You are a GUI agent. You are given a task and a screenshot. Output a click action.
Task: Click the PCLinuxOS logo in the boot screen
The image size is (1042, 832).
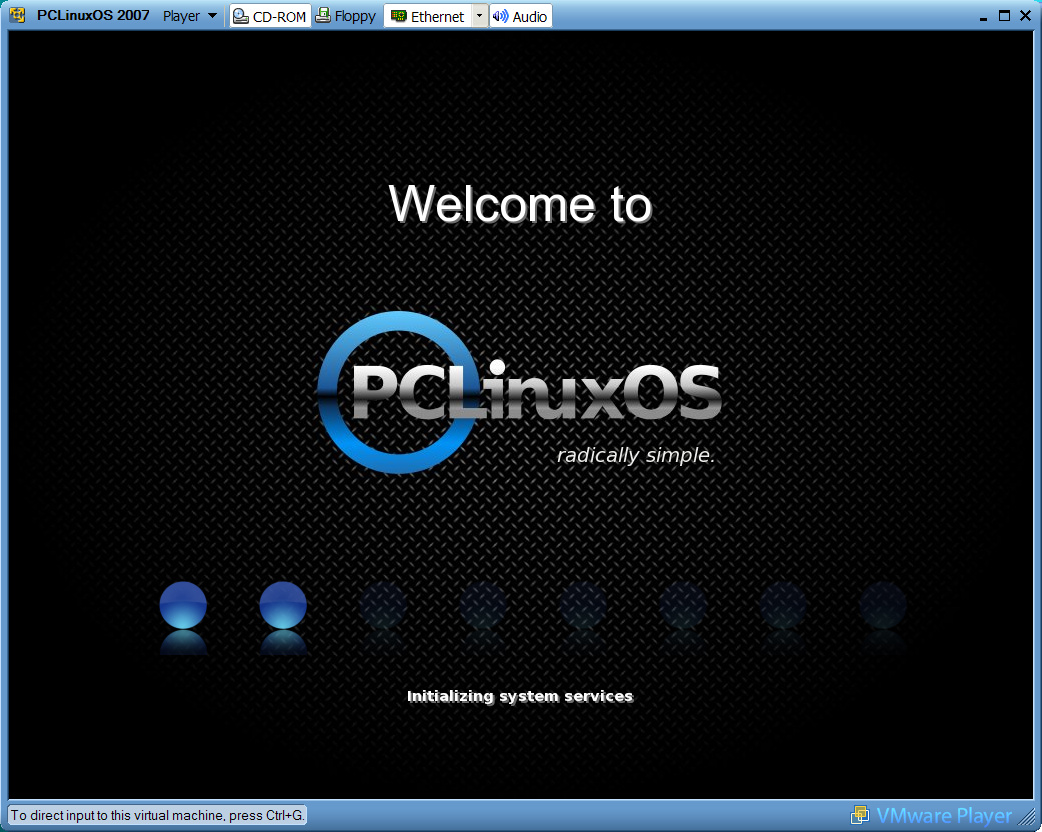(520, 392)
